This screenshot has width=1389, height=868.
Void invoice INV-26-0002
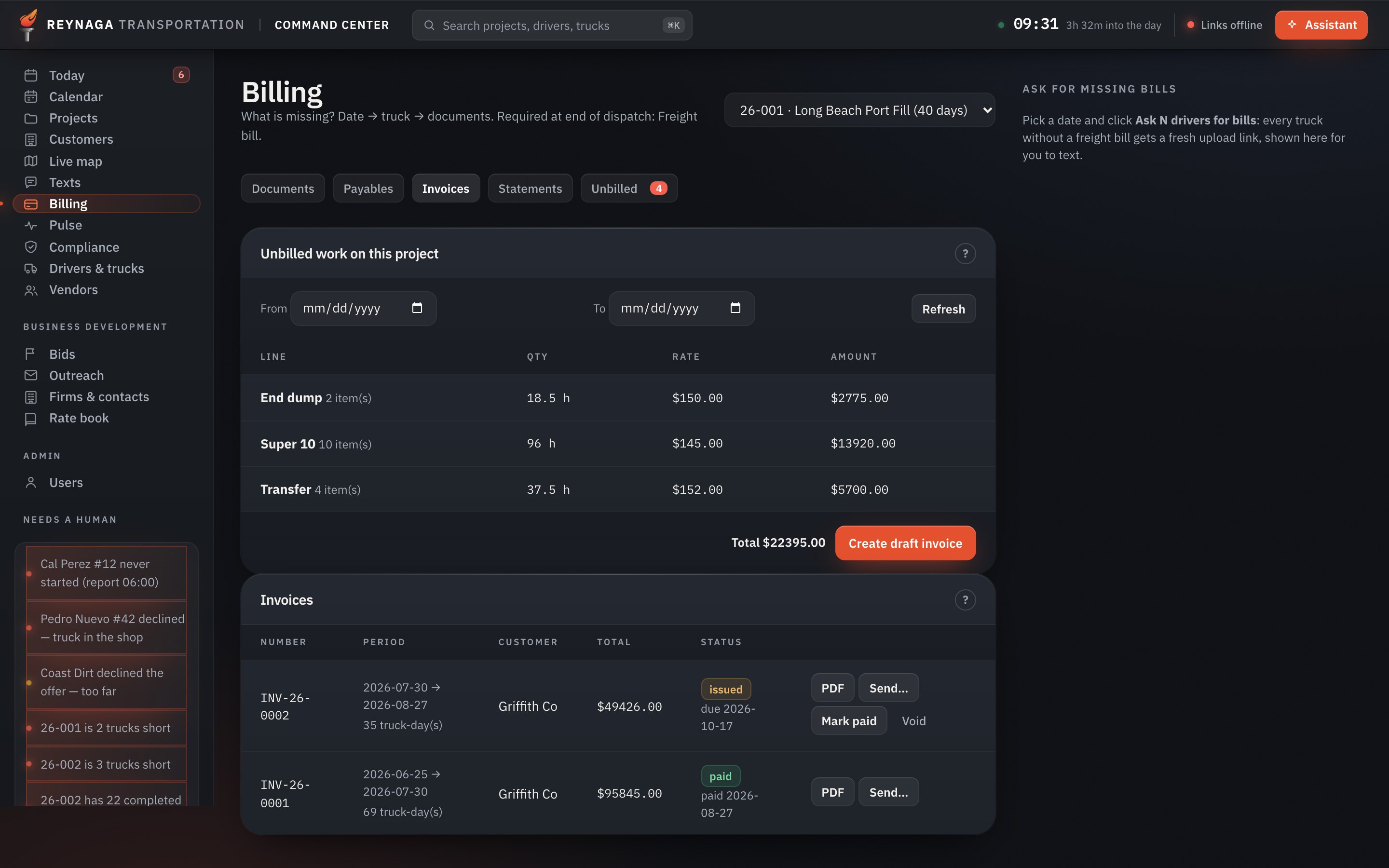click(x=913, y=721)
